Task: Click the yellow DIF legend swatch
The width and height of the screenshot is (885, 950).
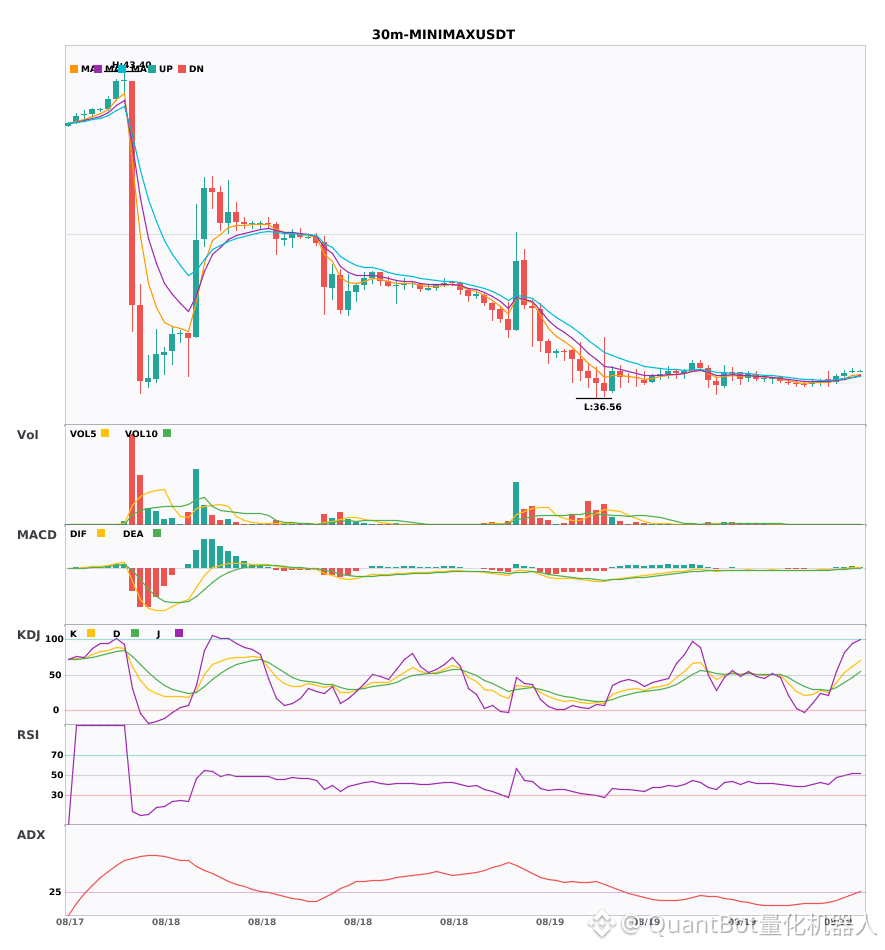Action: click(101, 533)
